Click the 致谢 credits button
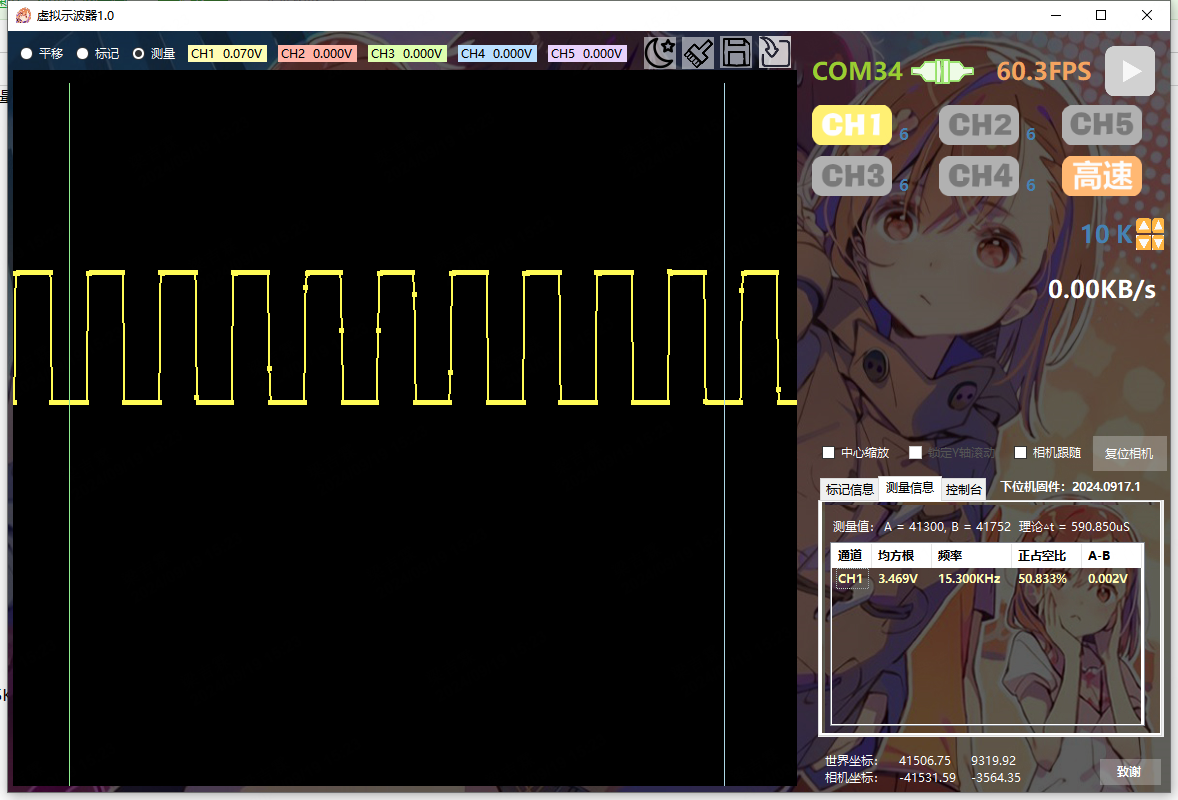 pos(1128,771)
